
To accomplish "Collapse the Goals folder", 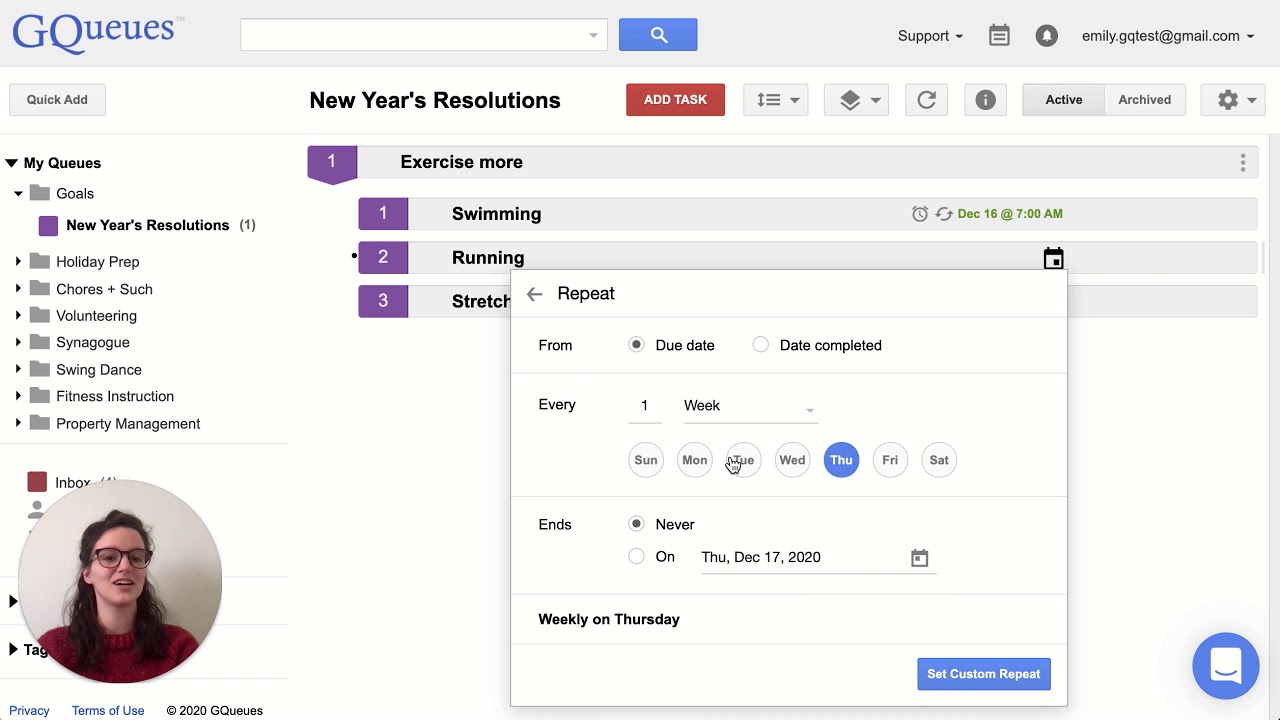I will point(18,194).
